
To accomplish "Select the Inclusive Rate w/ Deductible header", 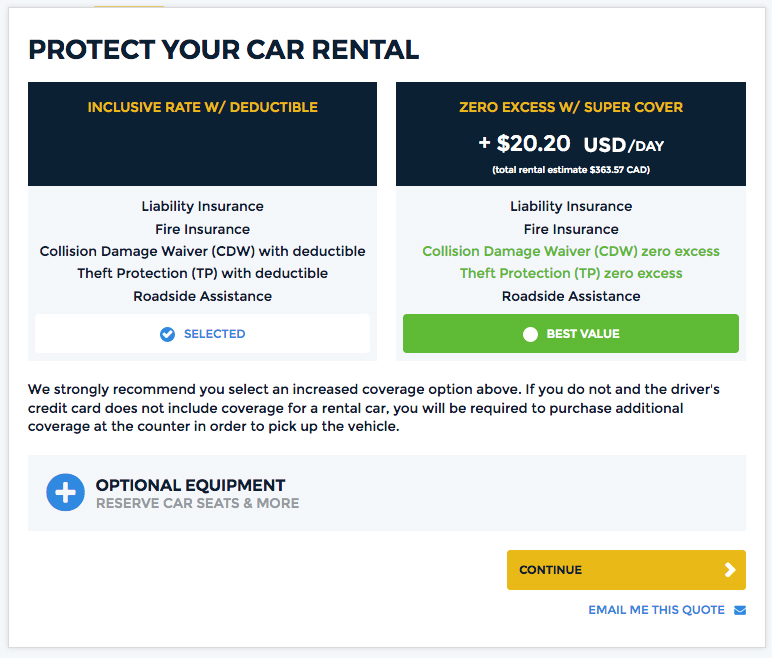I will (202, 107).
